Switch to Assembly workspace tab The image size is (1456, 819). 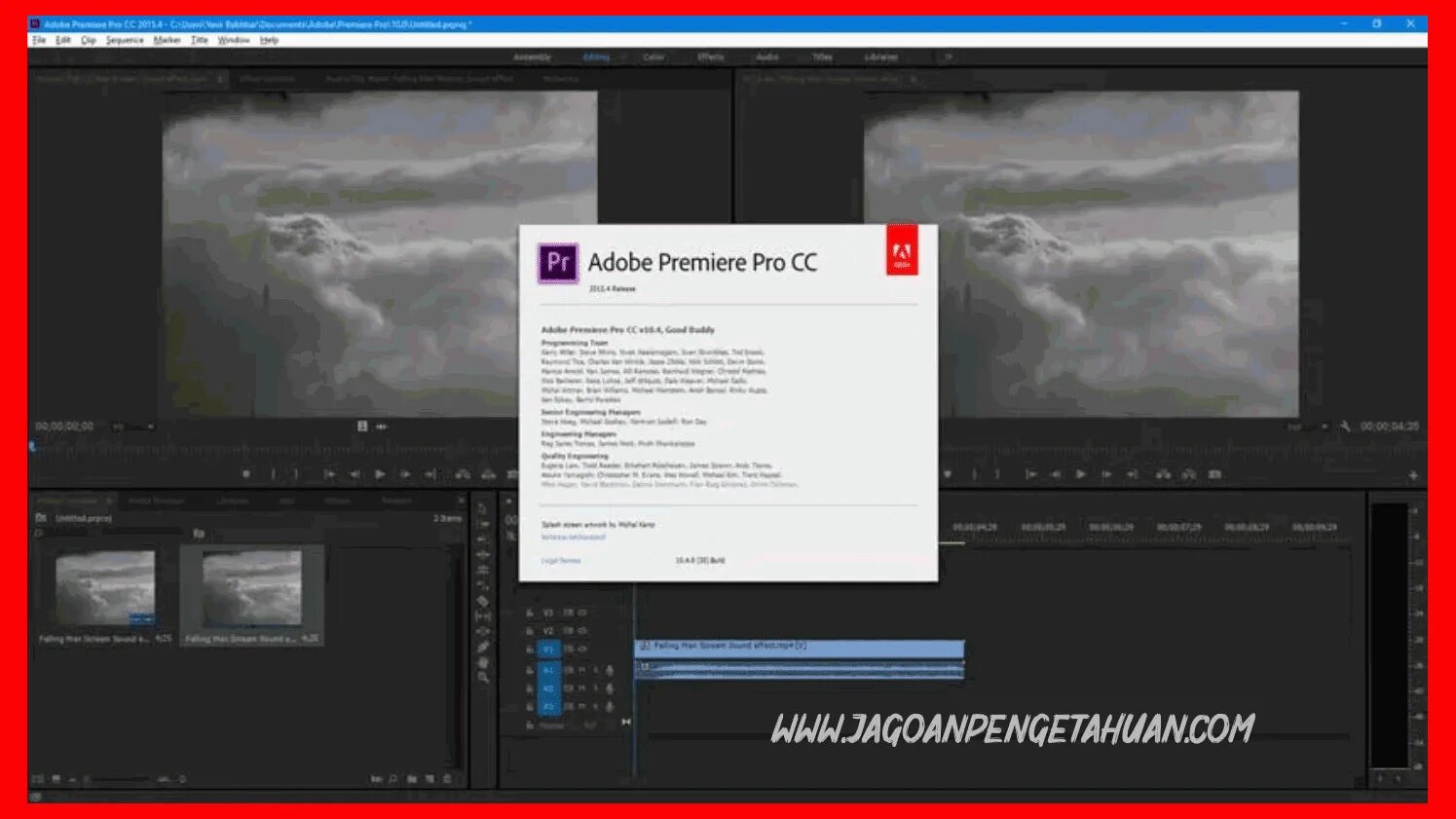pyautogui.click(x=532, y=57)
